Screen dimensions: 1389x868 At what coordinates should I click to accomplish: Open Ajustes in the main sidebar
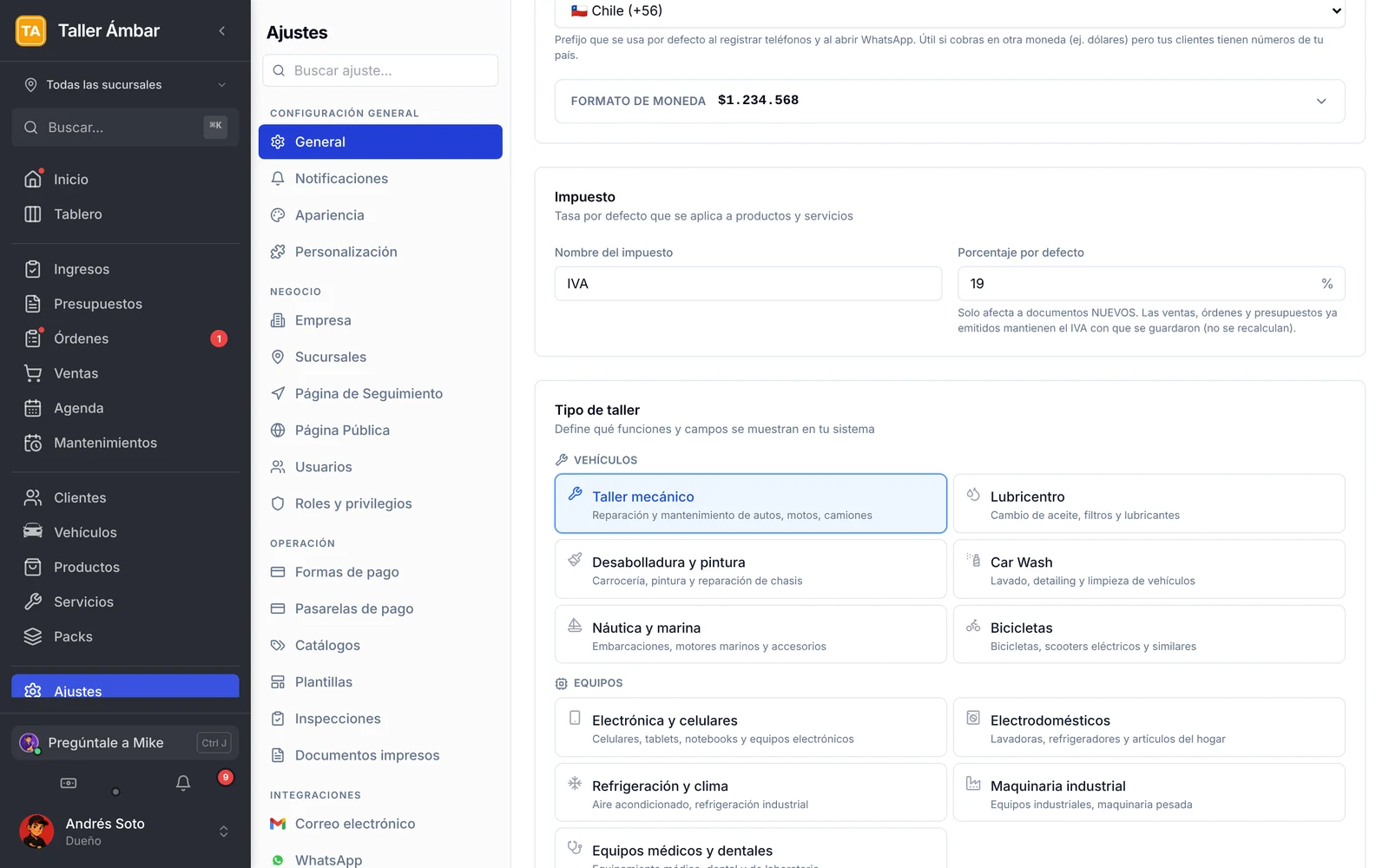(x=125, y=687)
